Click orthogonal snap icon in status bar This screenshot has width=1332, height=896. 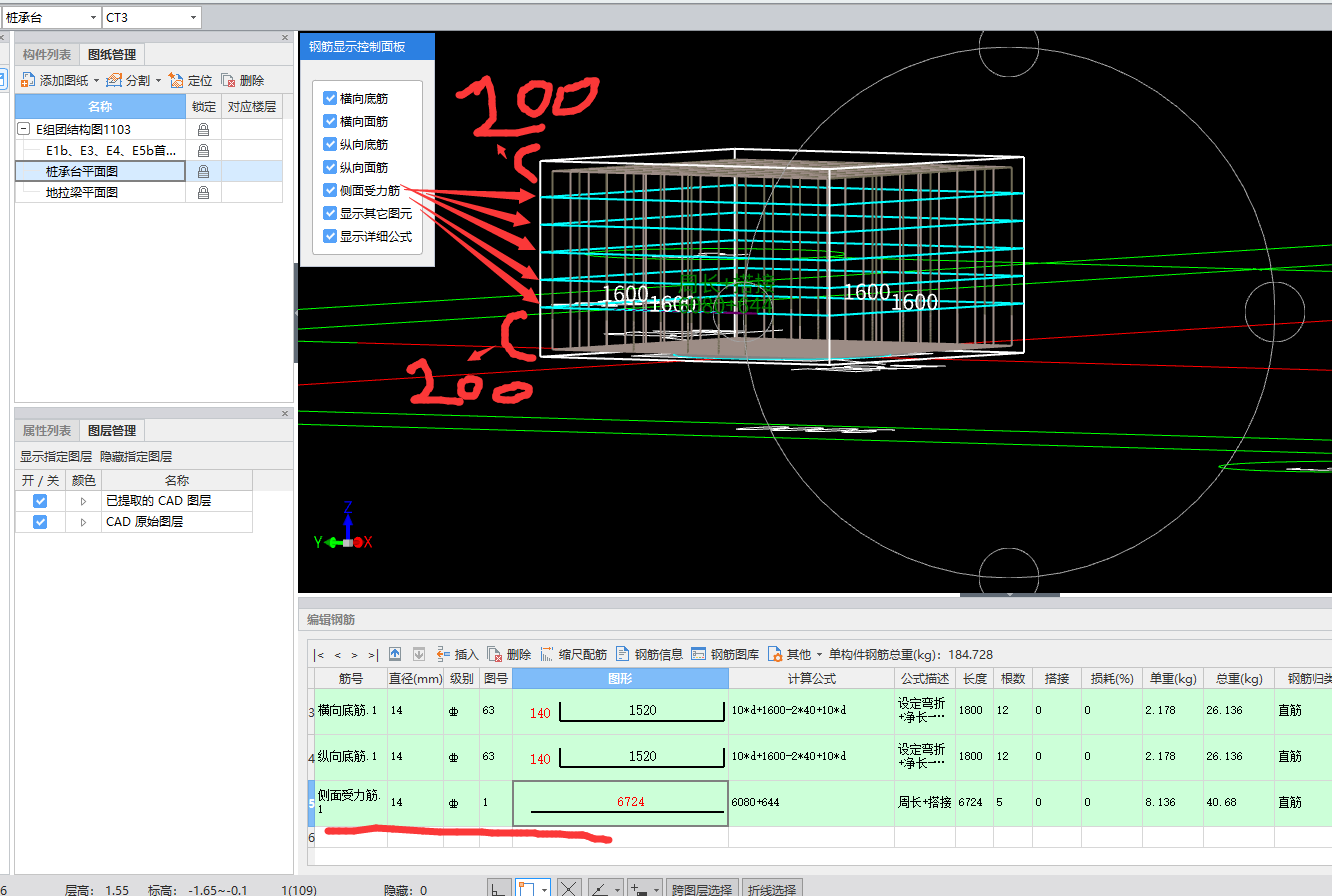coord(500,888)
